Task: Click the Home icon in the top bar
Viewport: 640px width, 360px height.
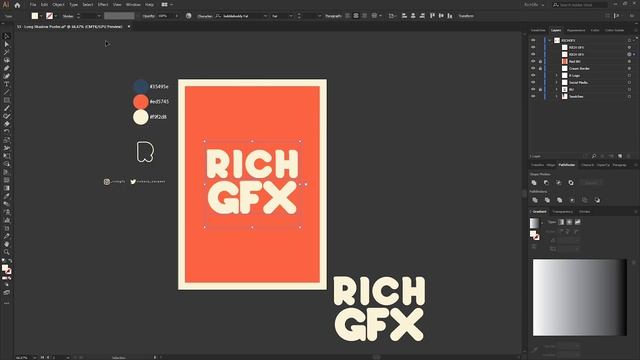Action: tap(17, 5)
